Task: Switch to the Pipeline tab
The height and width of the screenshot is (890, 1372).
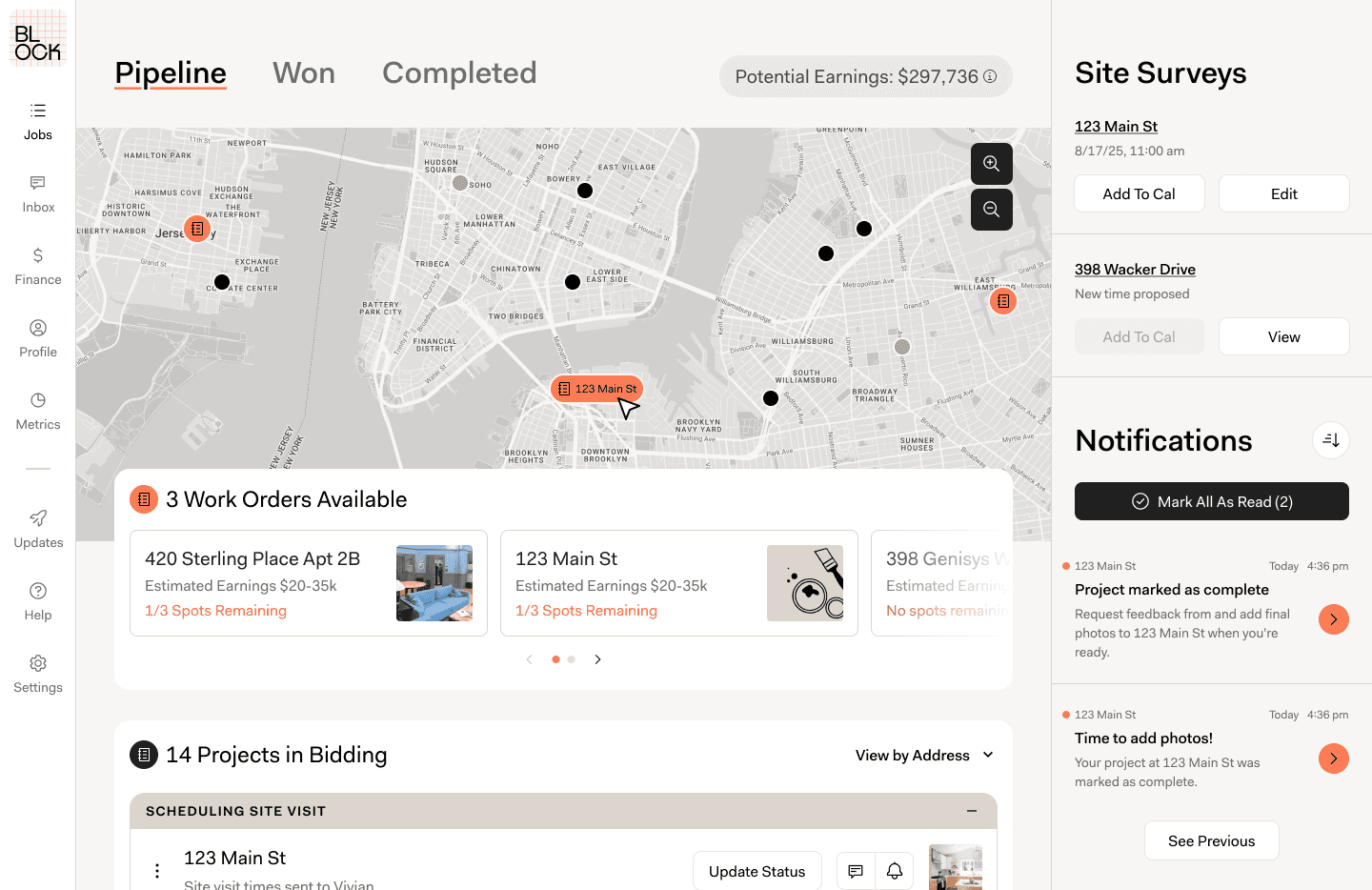Action: point(171,73)
